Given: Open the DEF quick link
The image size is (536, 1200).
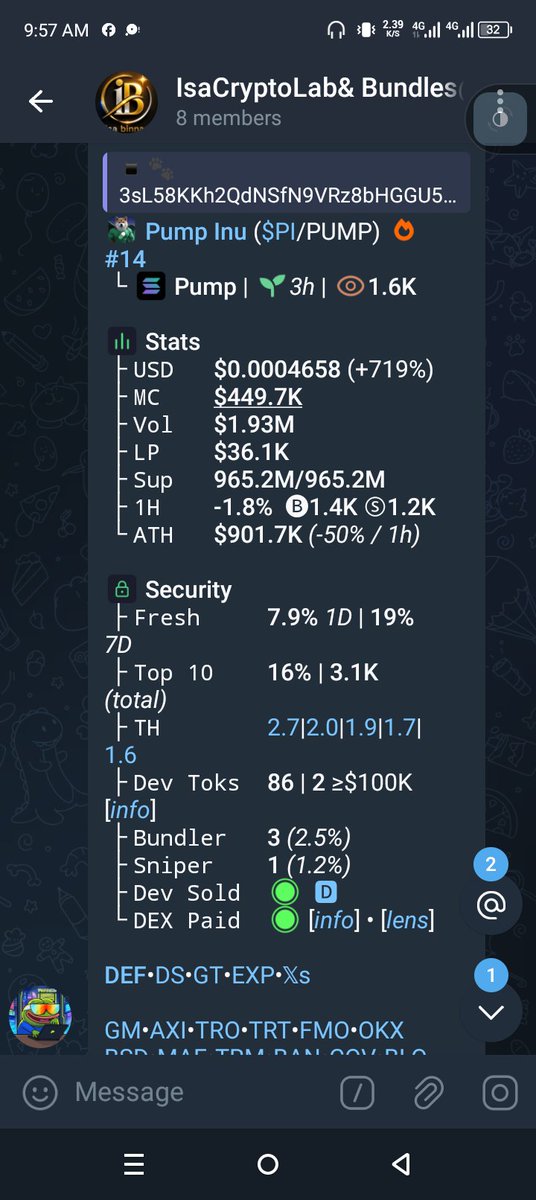Looking at the screenshot, I should [123, 975].
